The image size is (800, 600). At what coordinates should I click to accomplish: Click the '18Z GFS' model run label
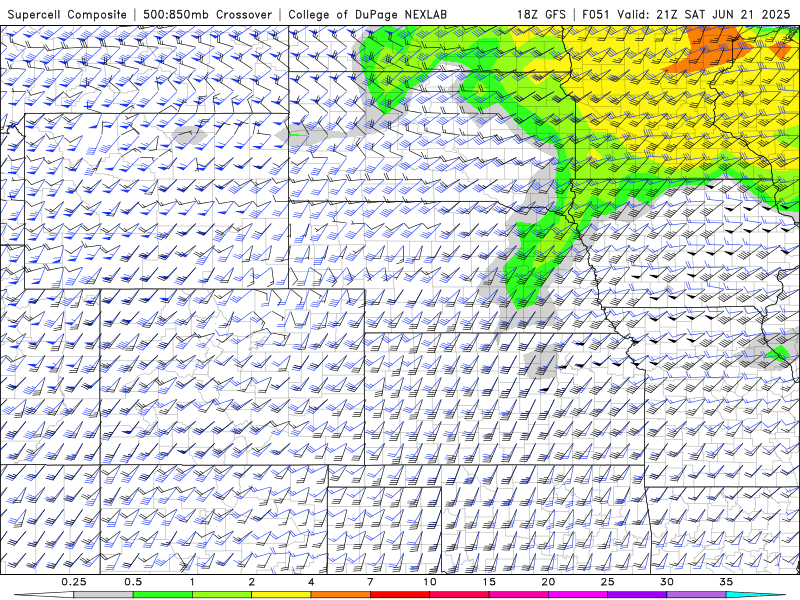[x=541, y=14]
